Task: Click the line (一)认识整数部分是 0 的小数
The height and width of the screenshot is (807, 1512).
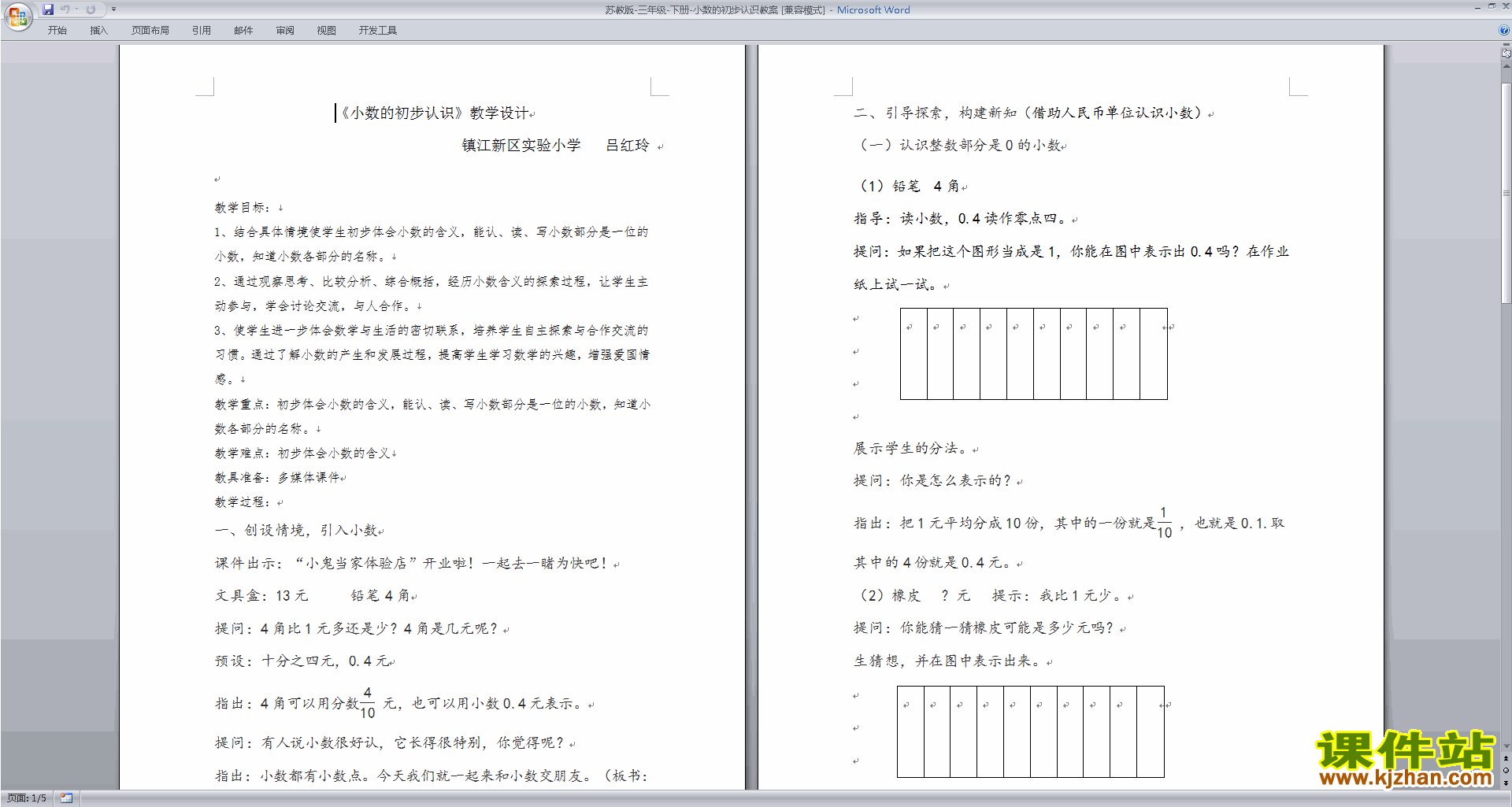Action: tap(961, 146)
